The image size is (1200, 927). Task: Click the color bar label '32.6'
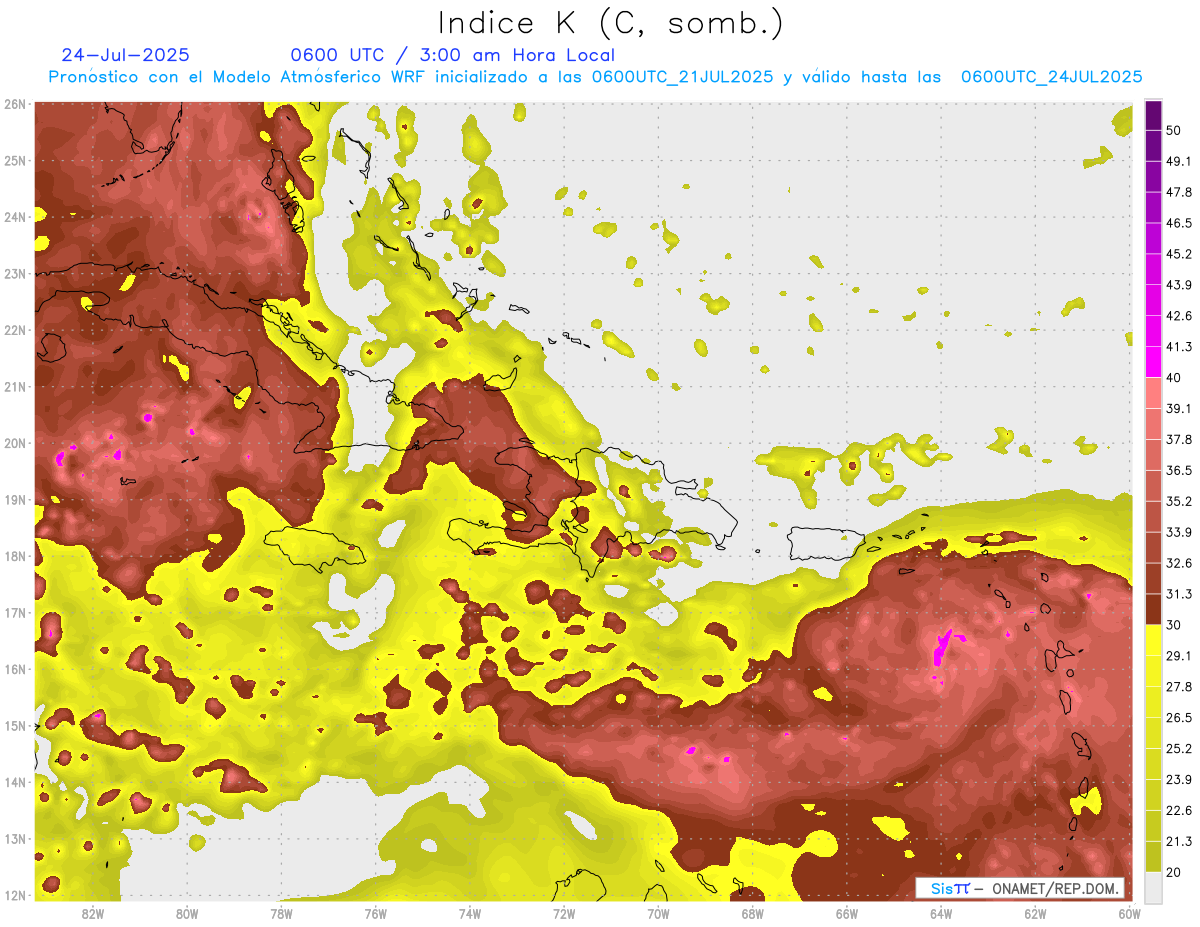click(x=1179, y=563)
